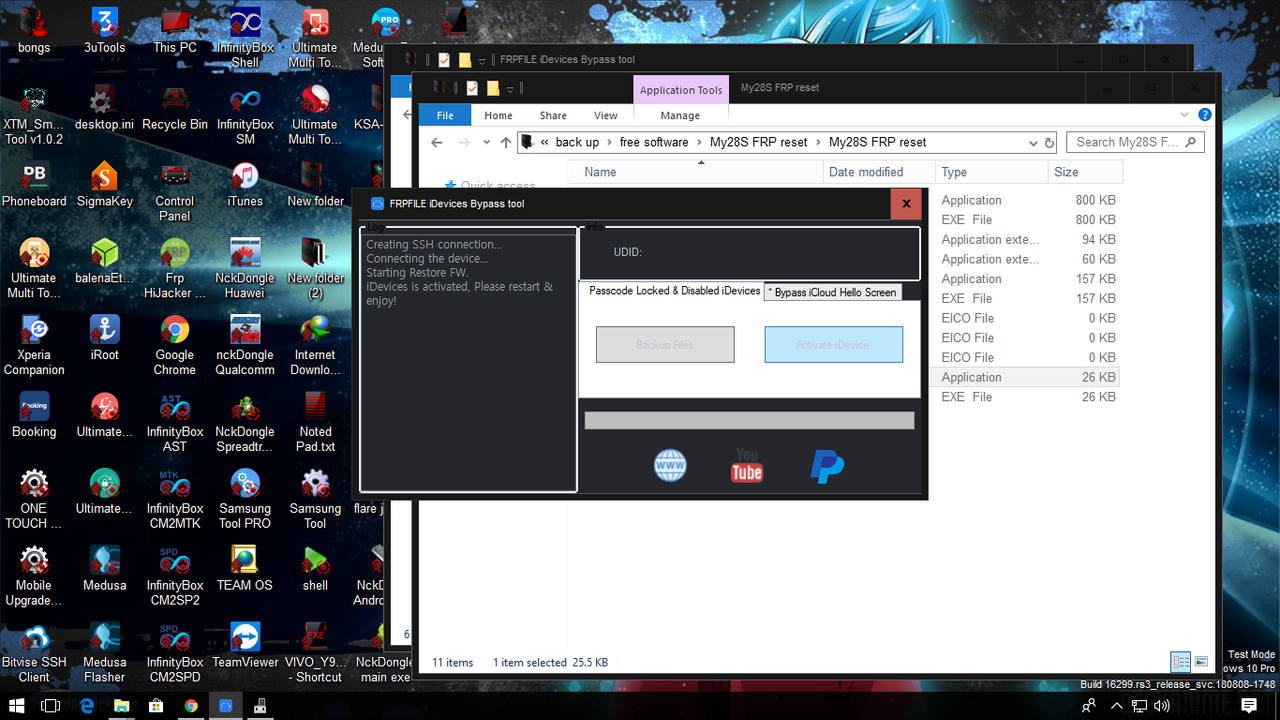Image resolution: width=1280 pixels, height=720 pixels.
Task: Click the Backup Files button
Action: point(664,344)
